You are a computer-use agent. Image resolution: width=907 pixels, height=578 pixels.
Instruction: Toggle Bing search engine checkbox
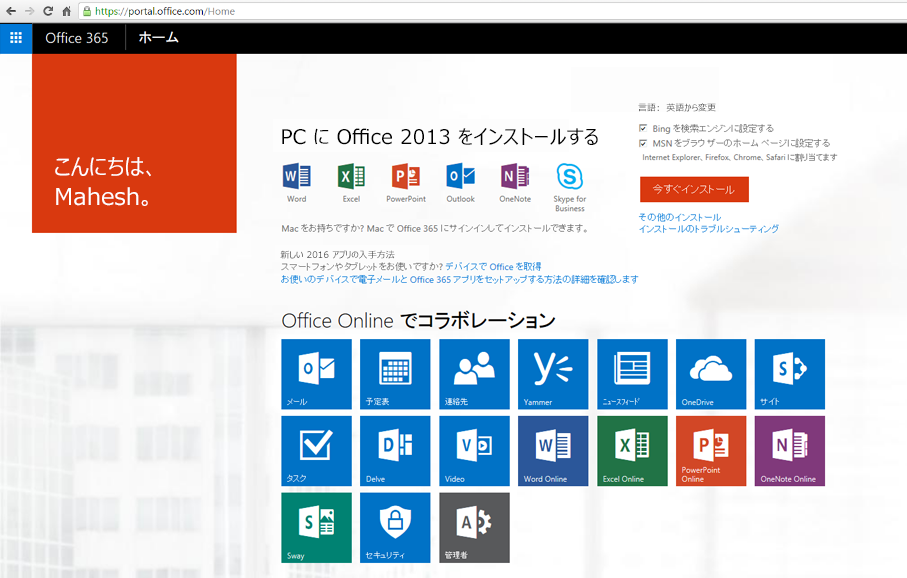coord(643,128)
